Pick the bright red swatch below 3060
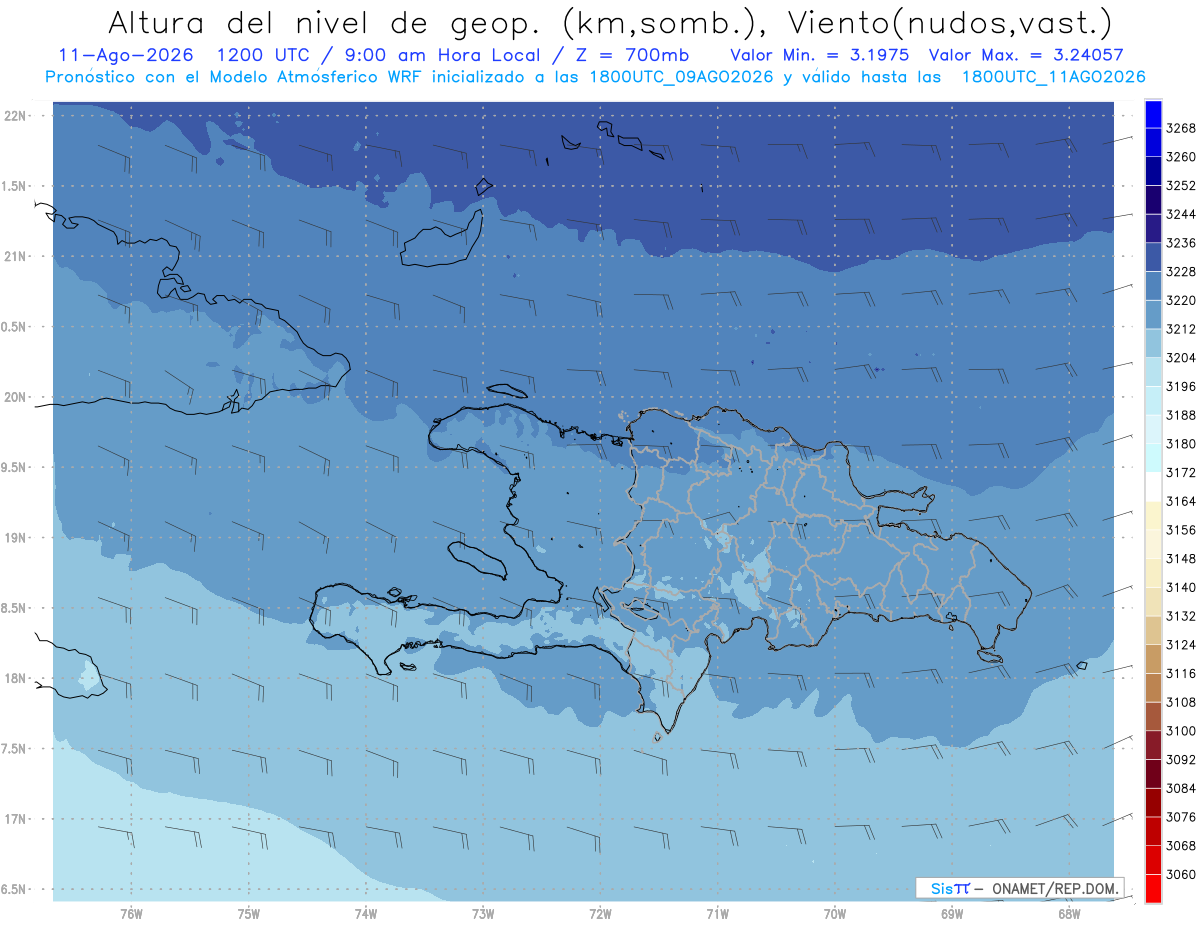The height and width of the screenshot is (927, 1200). click(x=1153, y=888)
